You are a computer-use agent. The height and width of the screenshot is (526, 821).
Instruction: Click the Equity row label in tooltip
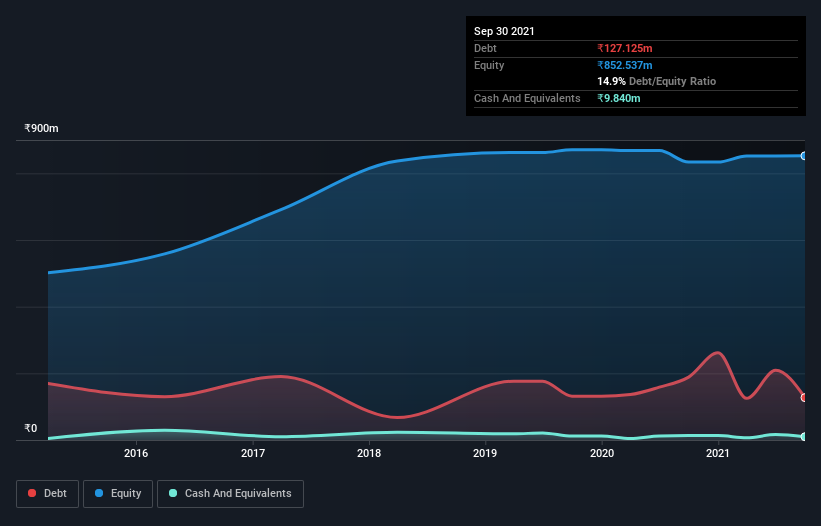489,65
